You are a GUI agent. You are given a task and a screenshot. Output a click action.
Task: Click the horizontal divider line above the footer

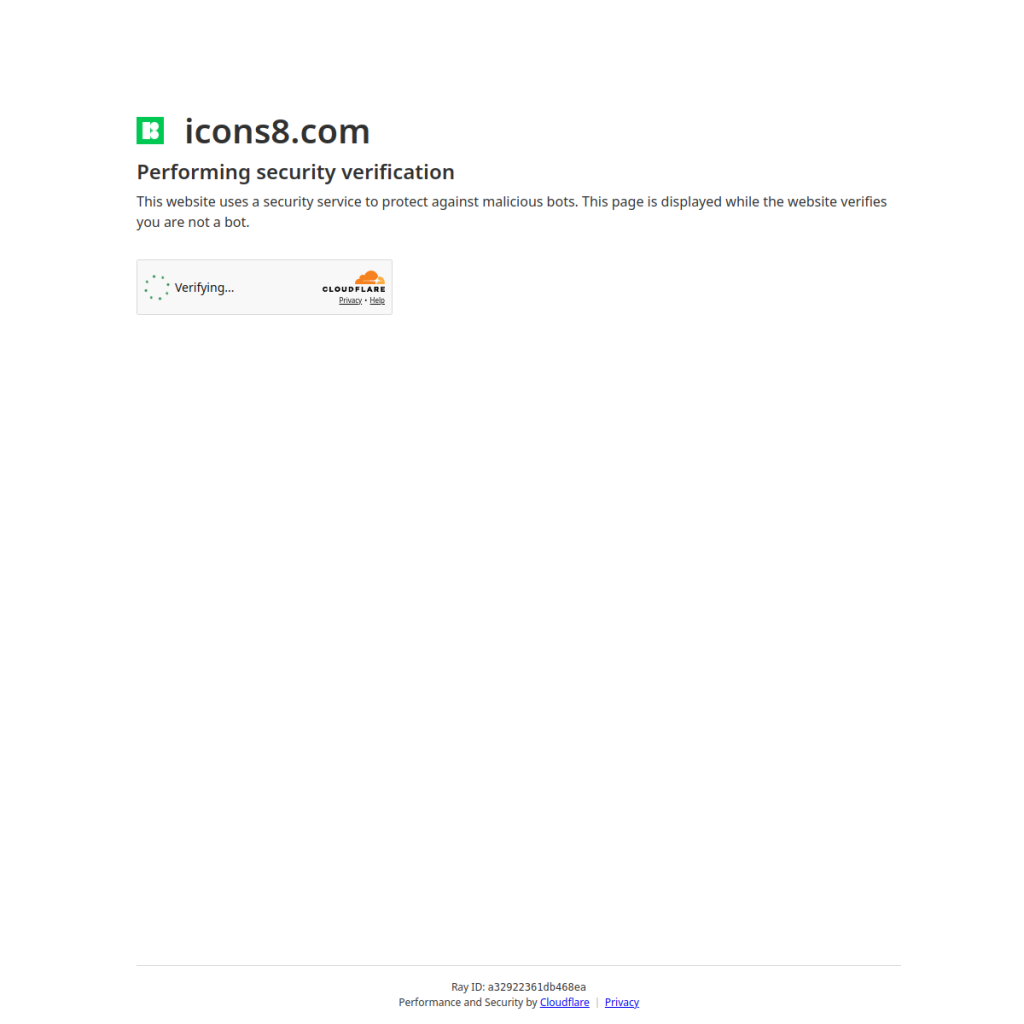[519, 965]
